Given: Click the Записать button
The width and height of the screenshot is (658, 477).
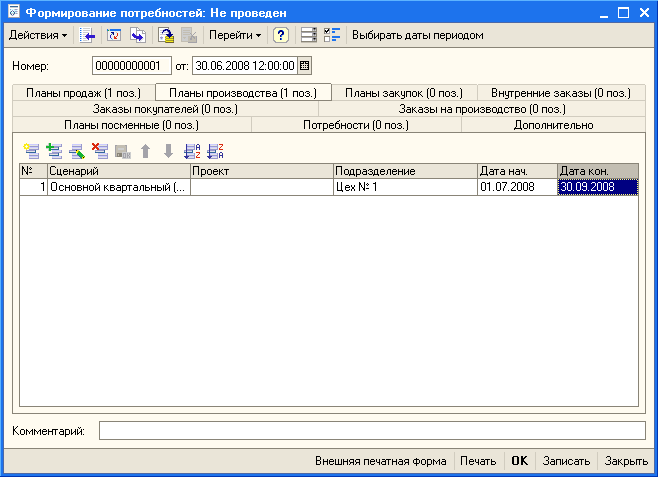Looking at the screenshot, I should 565,462.
